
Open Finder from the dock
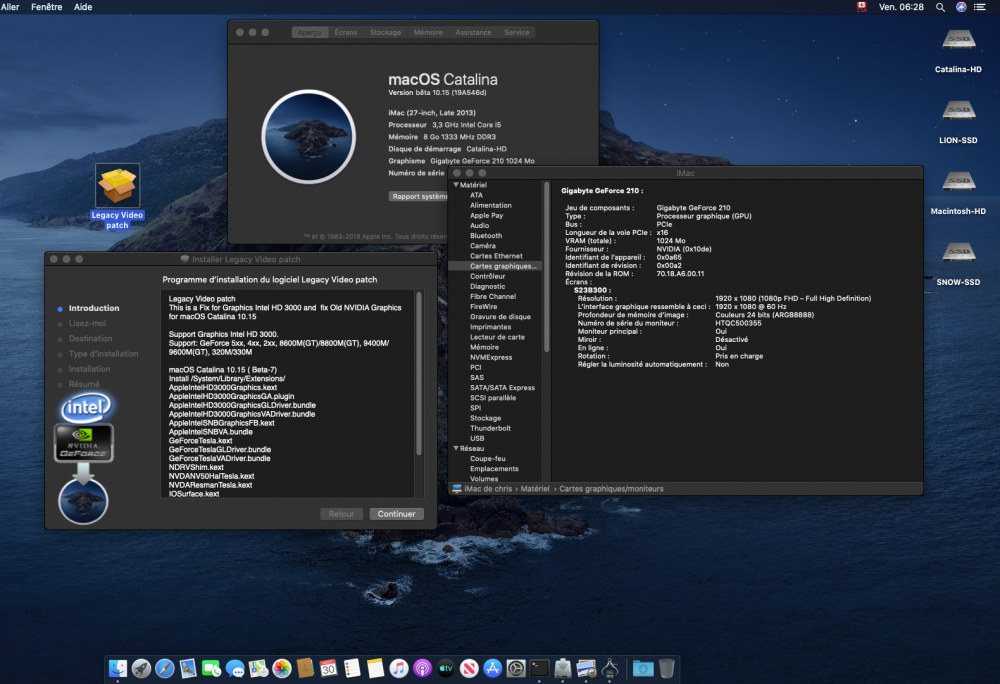tap(118, 668)
